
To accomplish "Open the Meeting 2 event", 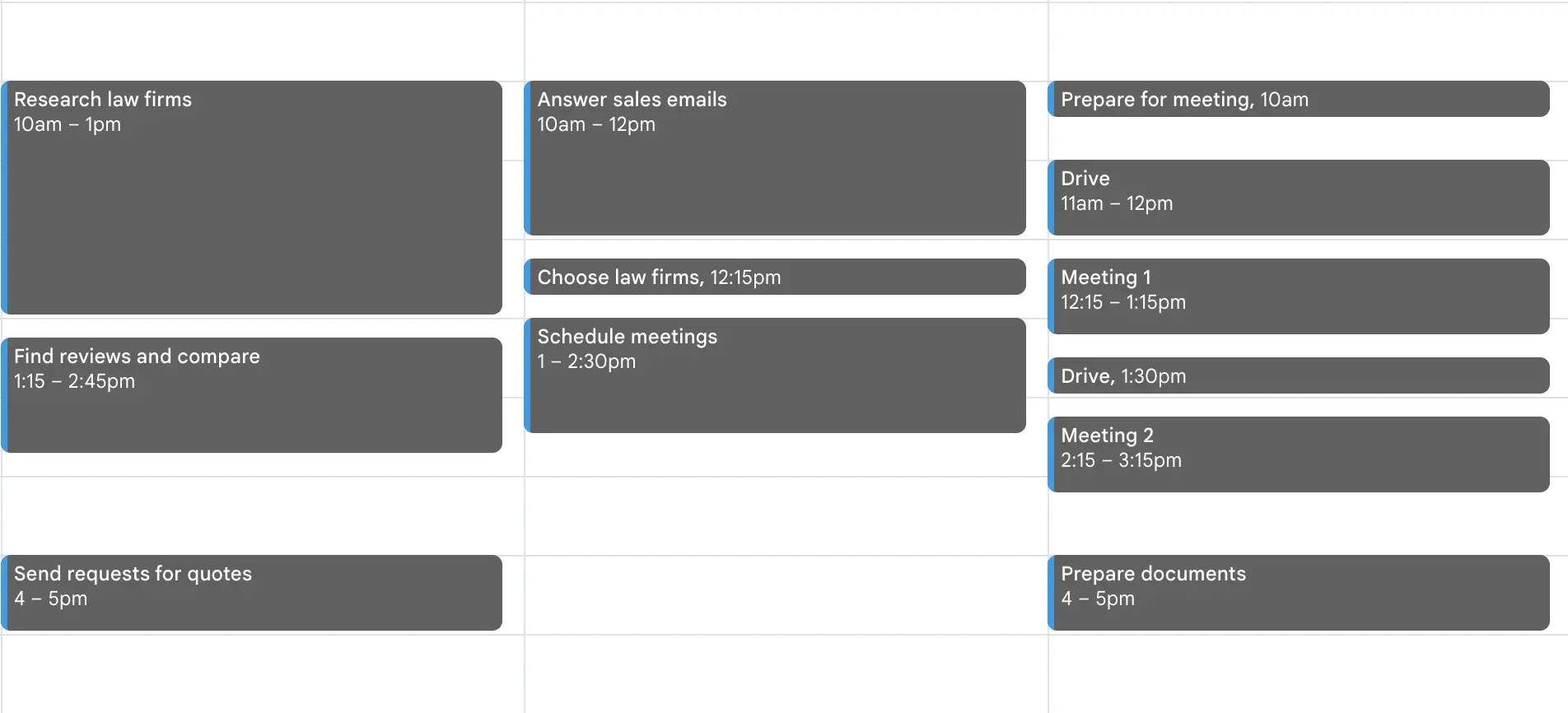I will pos(1299,454).
